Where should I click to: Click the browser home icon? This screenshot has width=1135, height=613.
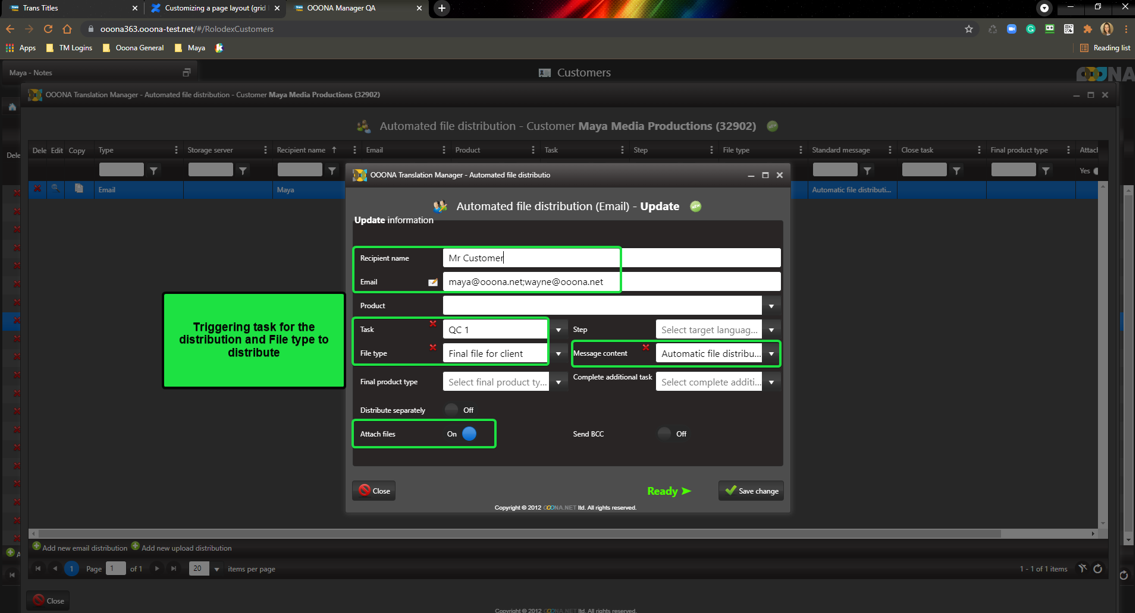click(x=67, y=29)
